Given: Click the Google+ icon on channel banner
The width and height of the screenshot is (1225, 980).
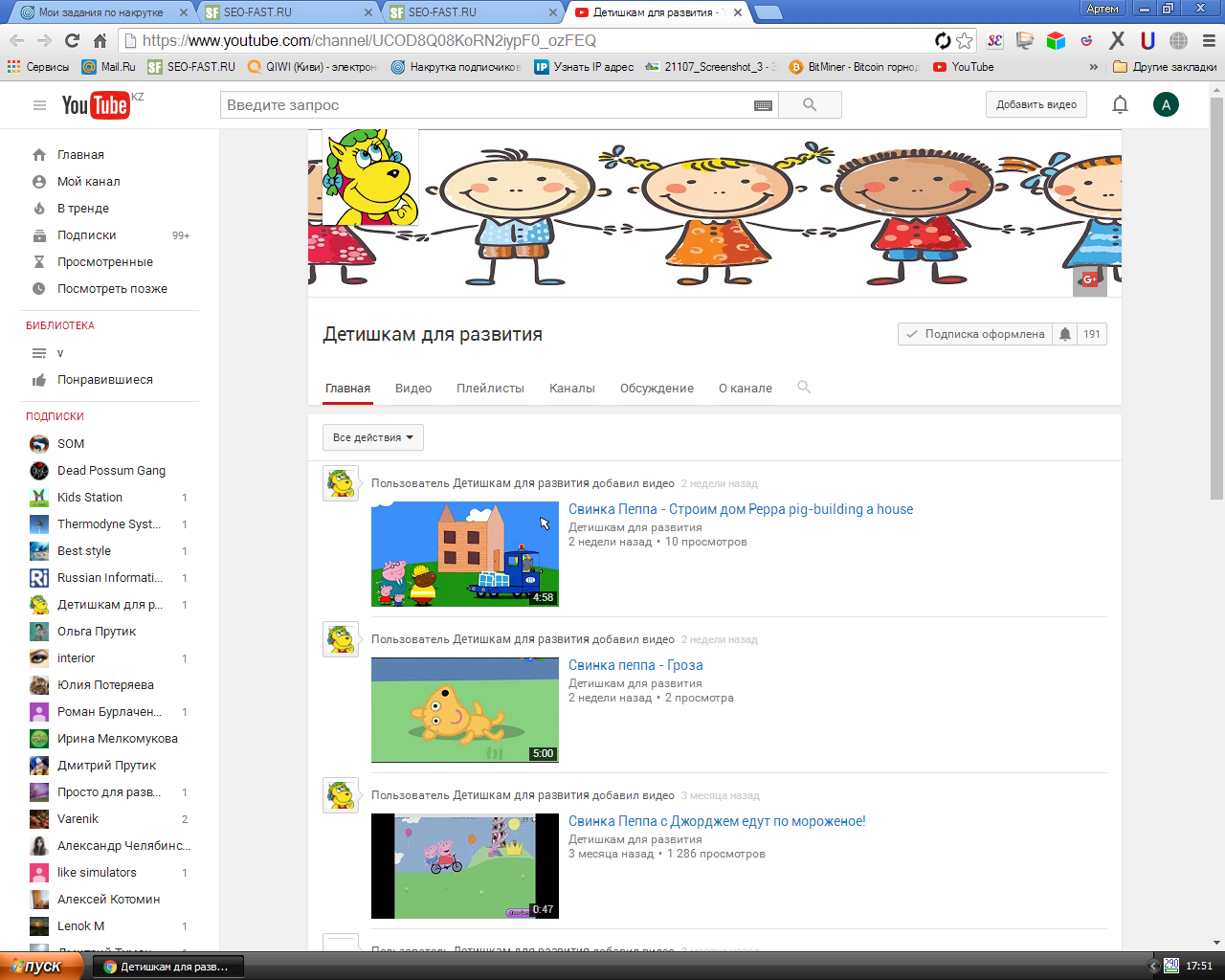Looking at the screenshot, I should [x=1089, y=279].
